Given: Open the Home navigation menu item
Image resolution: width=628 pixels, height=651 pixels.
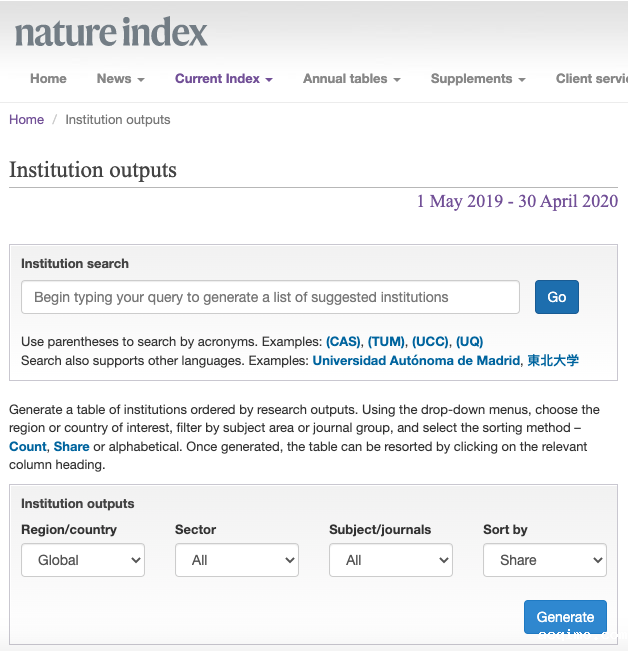Looking at the screenshot, I should click(x=48, y=79).
